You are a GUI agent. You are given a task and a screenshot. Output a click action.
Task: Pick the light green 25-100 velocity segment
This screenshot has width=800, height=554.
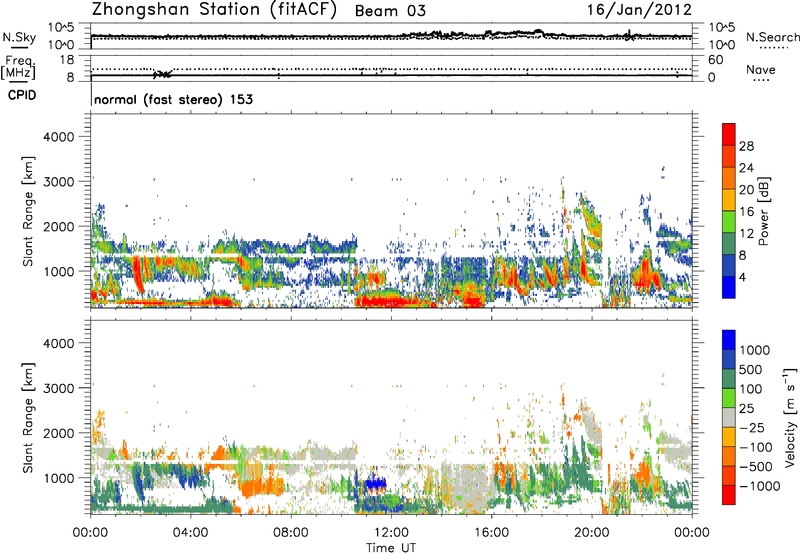coord(729,398)
